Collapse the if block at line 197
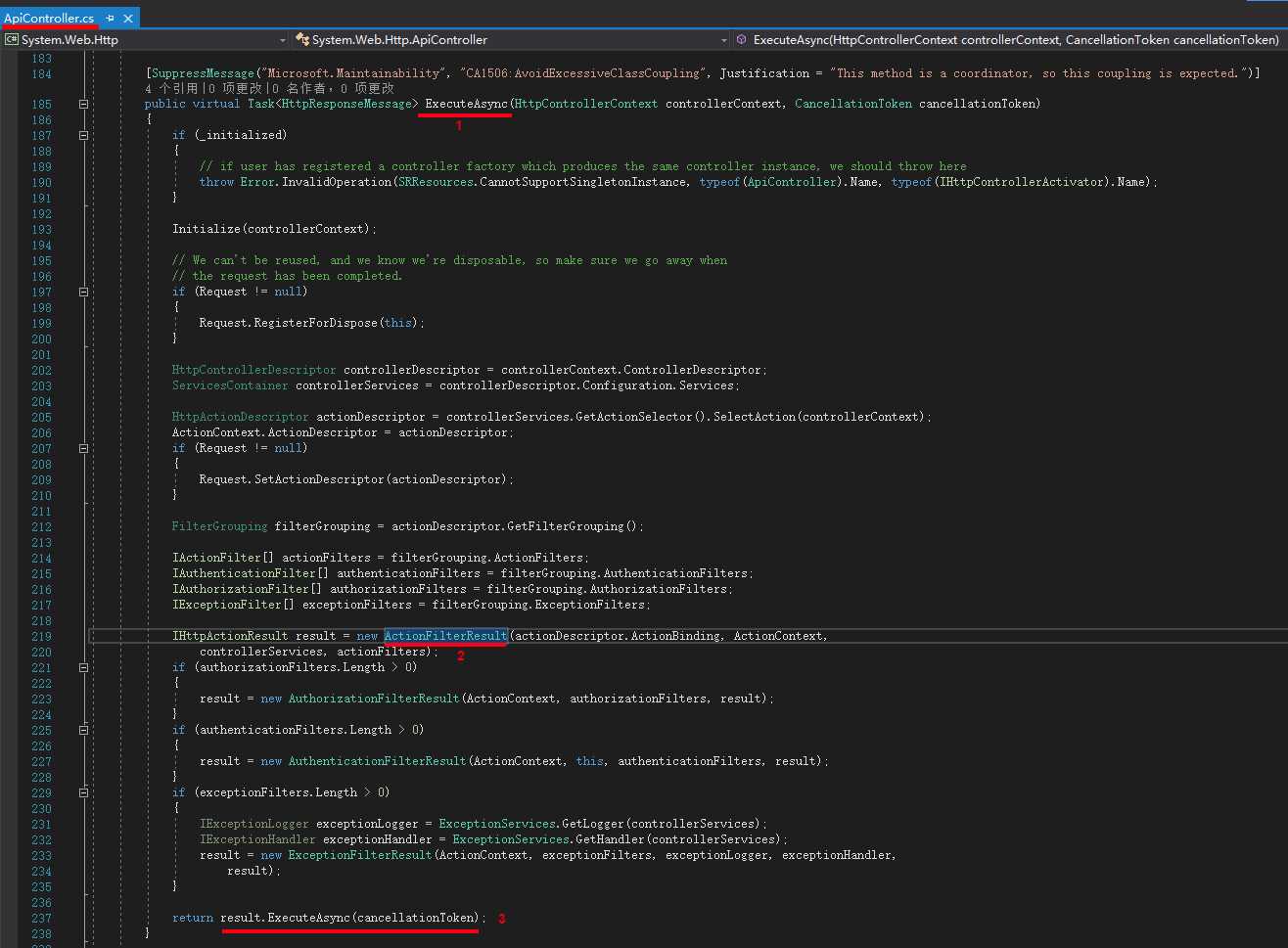This screenshot has height=948, width=1288. point(83,292)
